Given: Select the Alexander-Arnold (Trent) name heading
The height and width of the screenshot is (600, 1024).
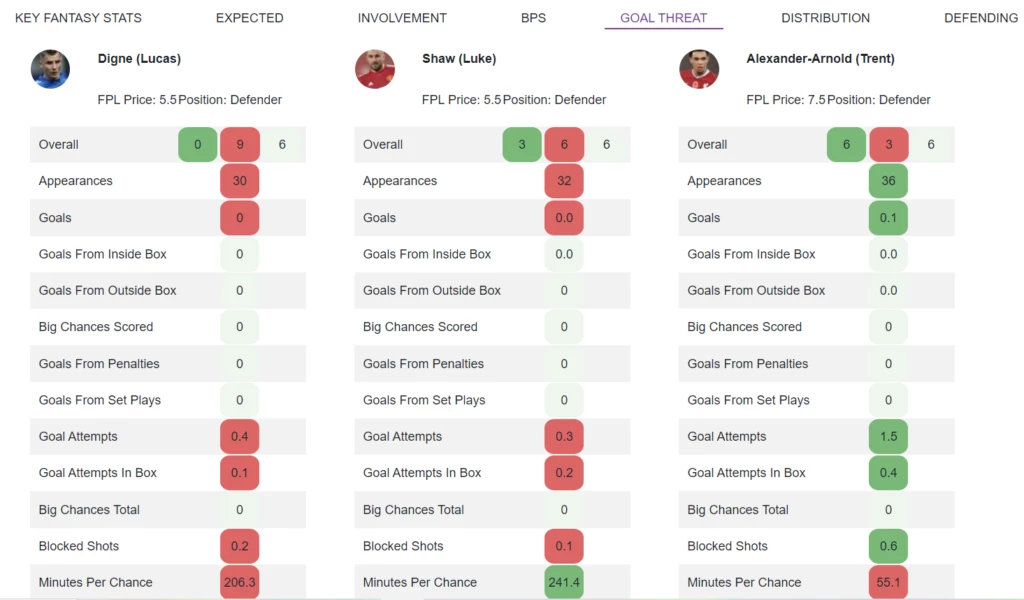Looking at the screenshot, I should coord(820,59).
